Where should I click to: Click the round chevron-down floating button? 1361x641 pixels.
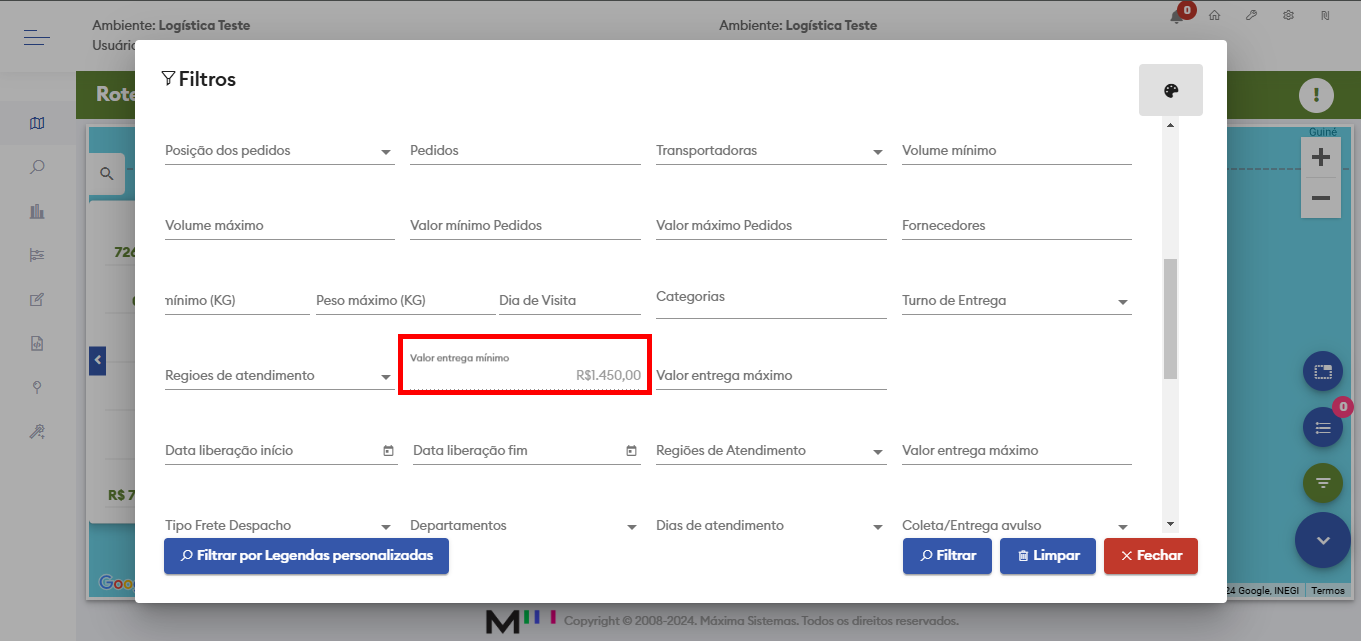pos(1323,540)
